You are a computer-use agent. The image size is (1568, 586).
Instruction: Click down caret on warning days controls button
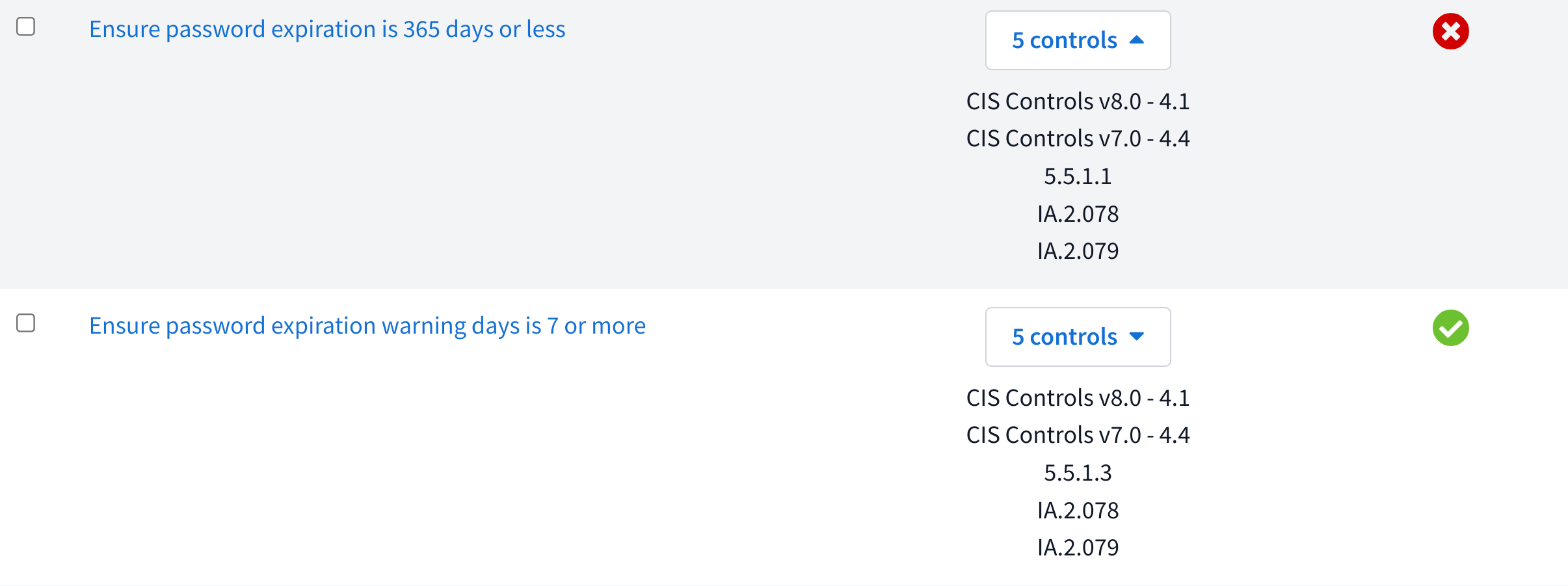coord(1136,336)
